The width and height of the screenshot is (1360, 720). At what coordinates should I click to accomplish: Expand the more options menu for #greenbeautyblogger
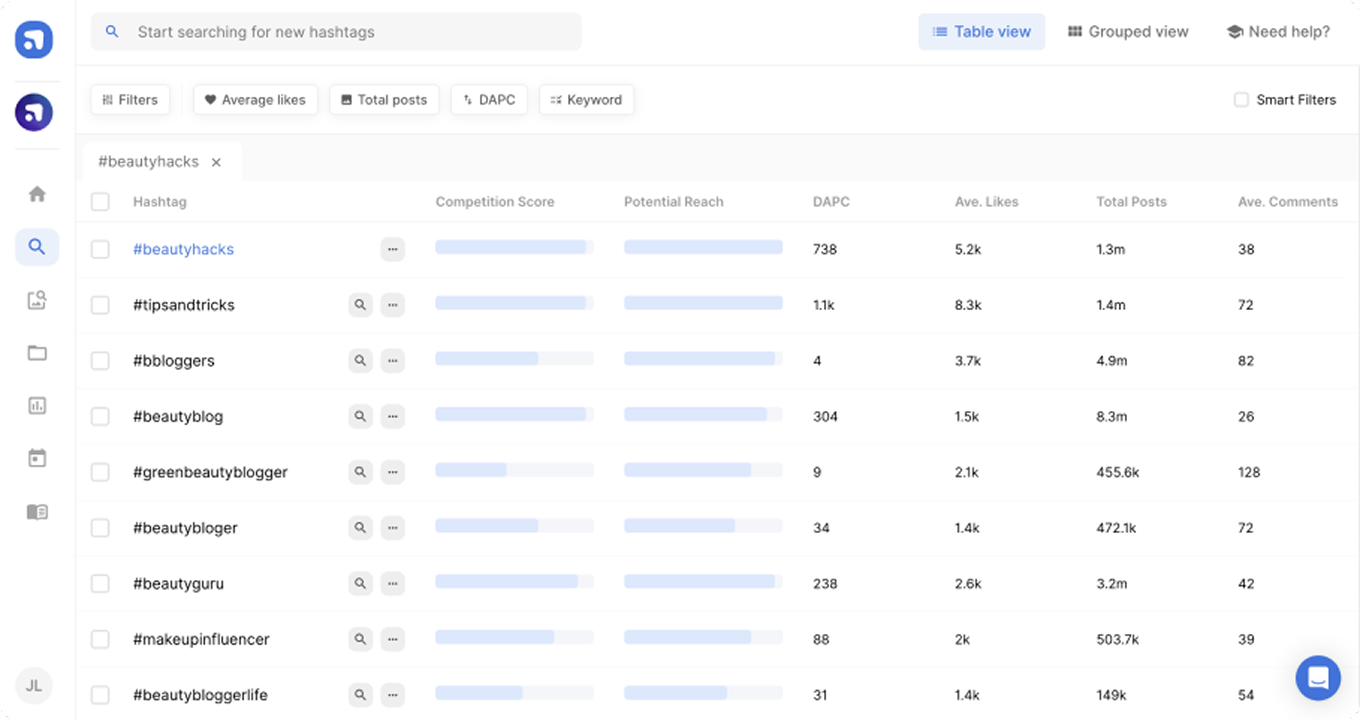click(x=392, y=472)
